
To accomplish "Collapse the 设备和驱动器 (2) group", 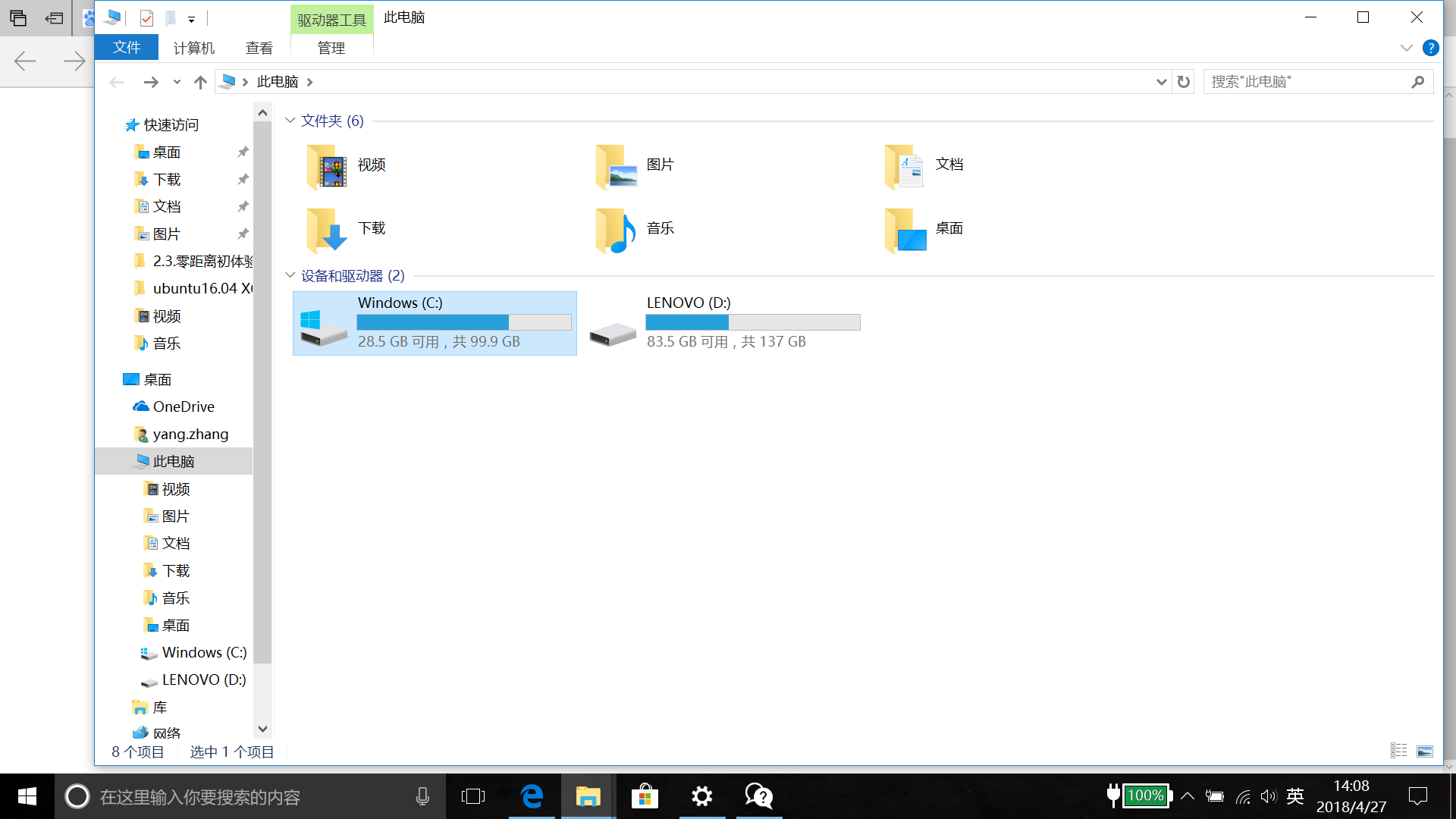I will [x=290, y=275].
